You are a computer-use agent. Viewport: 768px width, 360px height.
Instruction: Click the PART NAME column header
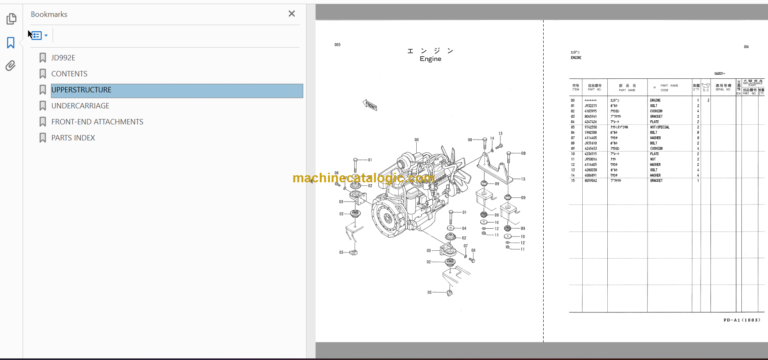[626, 88]
